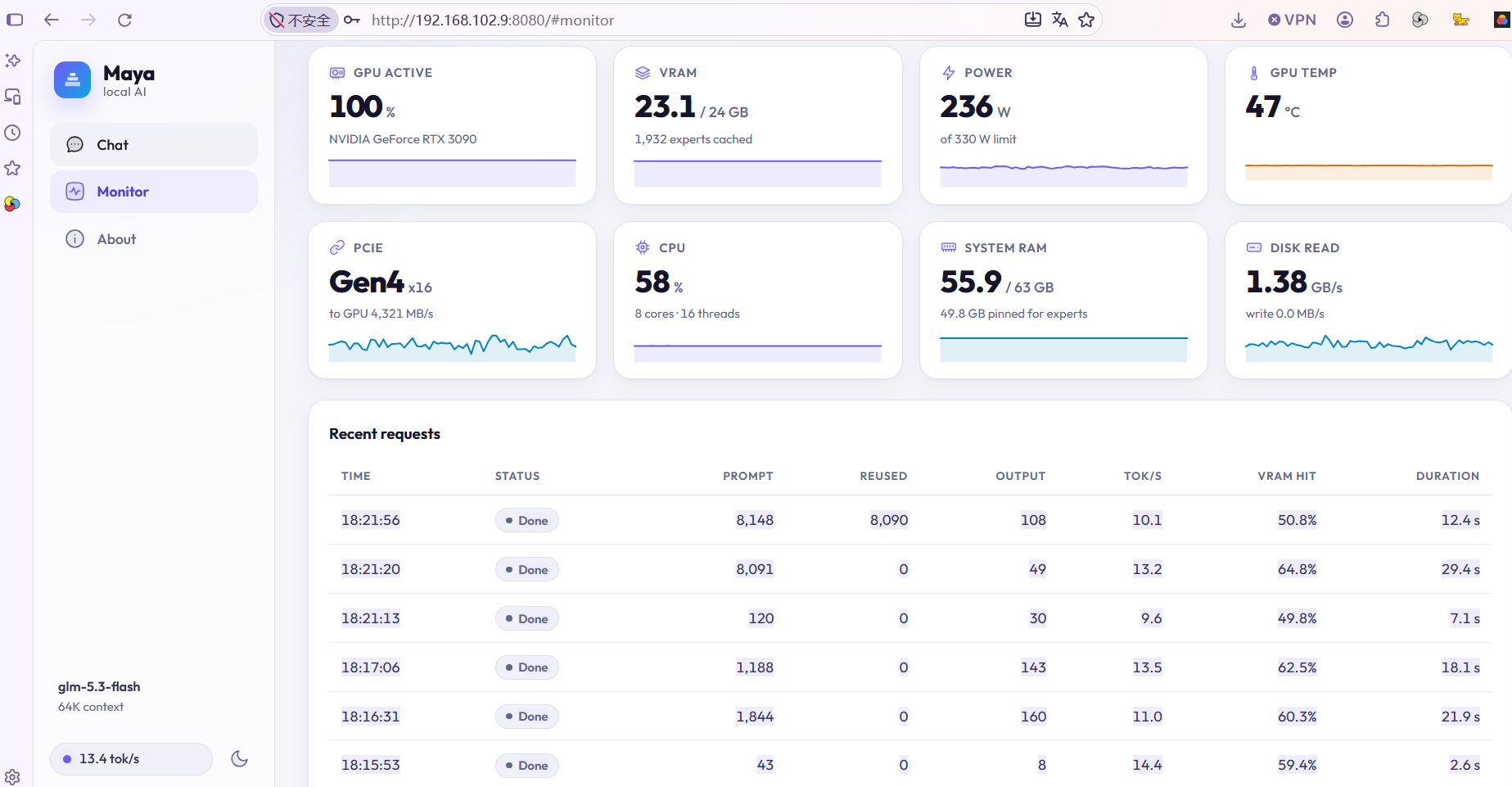Reload the page with refresh icon
This screenshot has width=1512, height=787.
[x=124, y=20]
